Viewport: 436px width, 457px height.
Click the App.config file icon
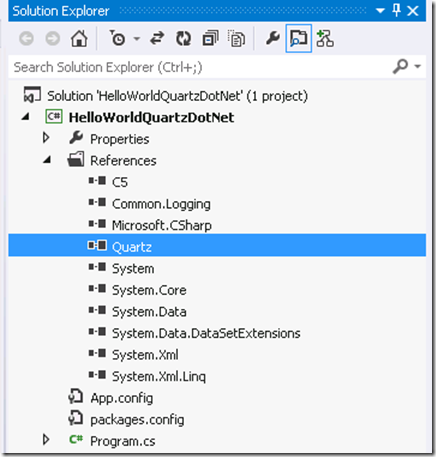coord(76,397)
